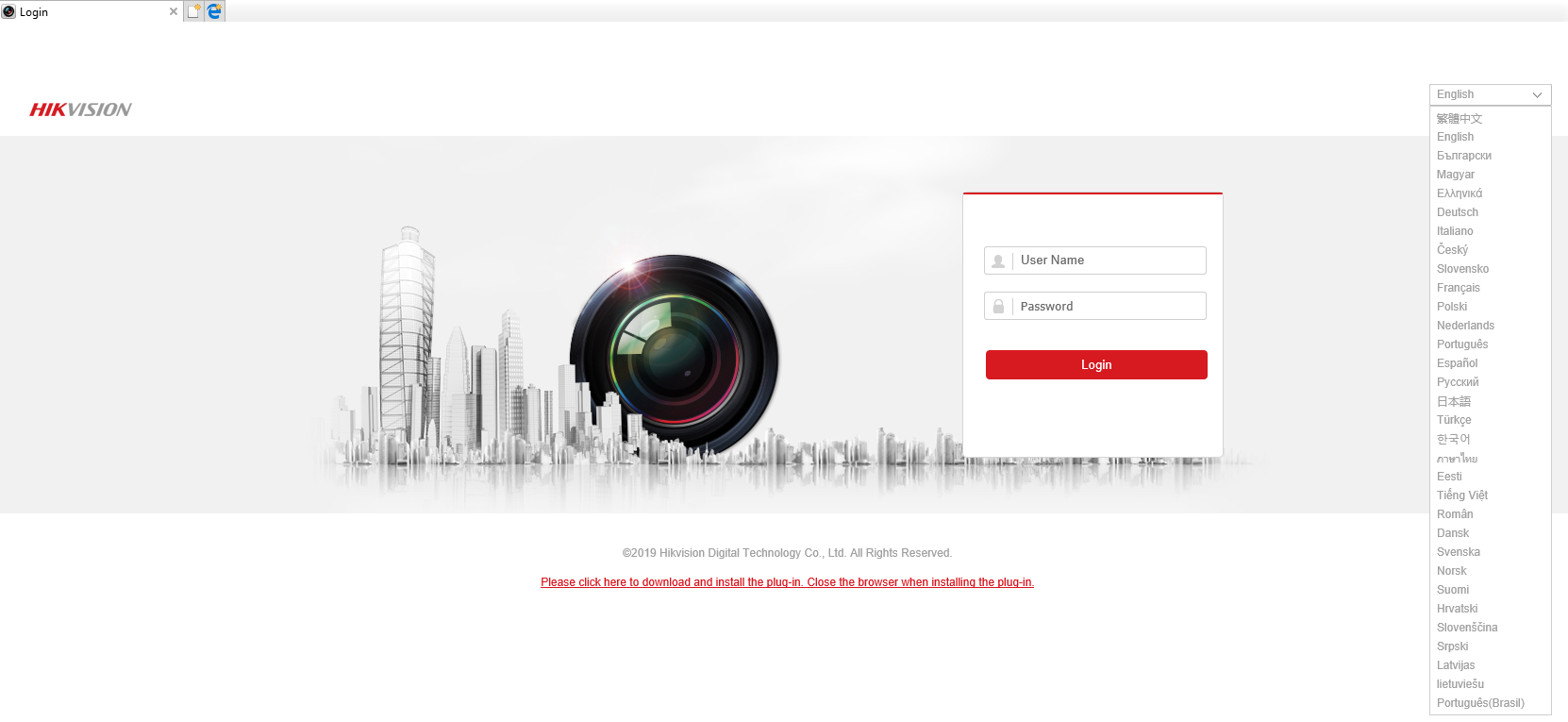Collapse the English language dropdown

click(1490, 94)
